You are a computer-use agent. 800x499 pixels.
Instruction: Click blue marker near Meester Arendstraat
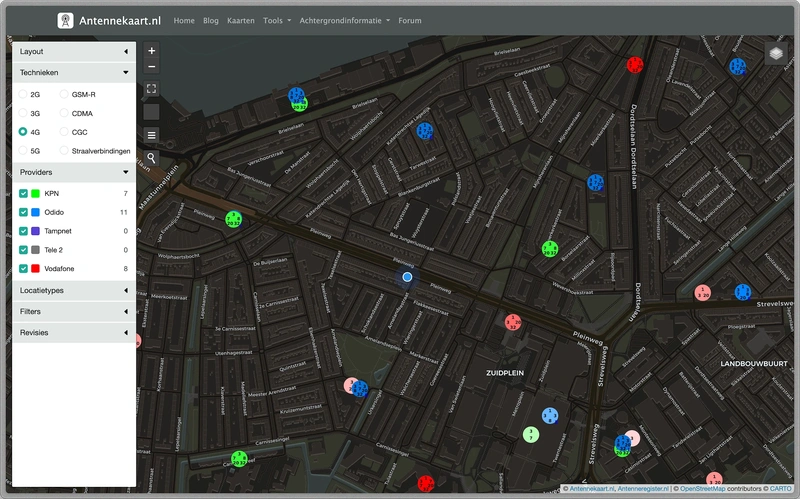pyautogui.click(x=360, y=389)
